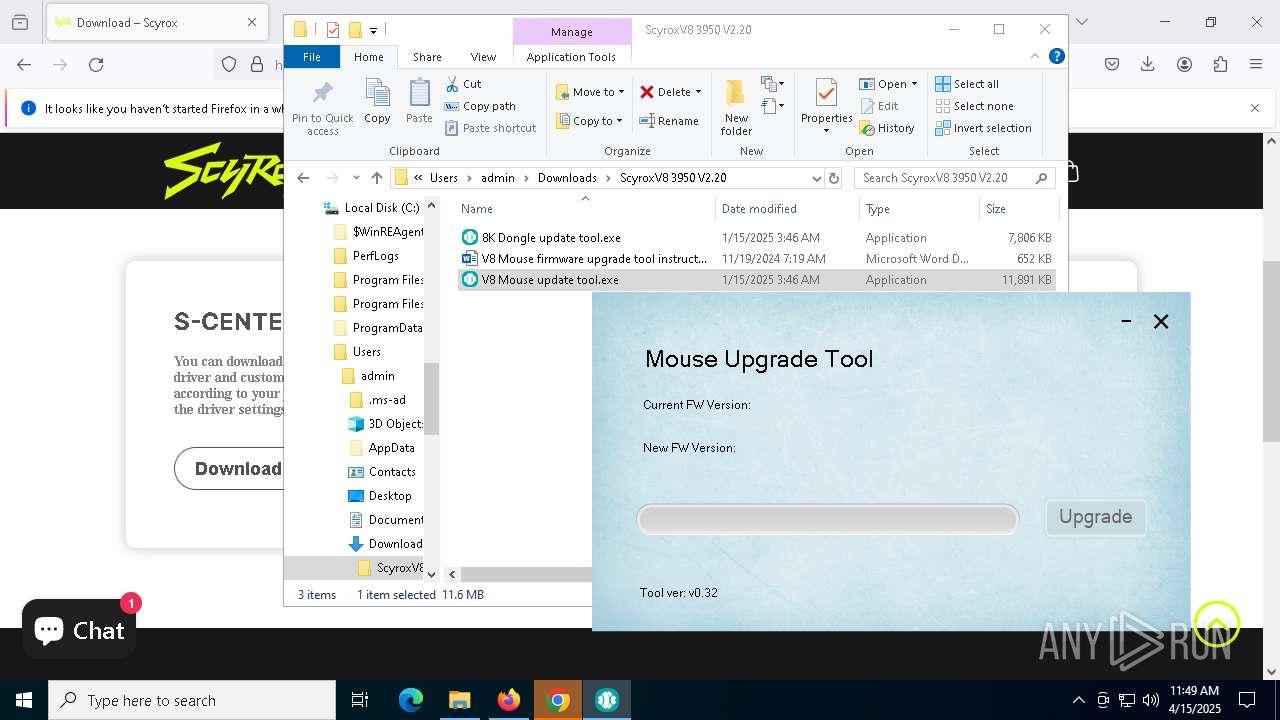Click New folder icon

click(x=736, y=107)
